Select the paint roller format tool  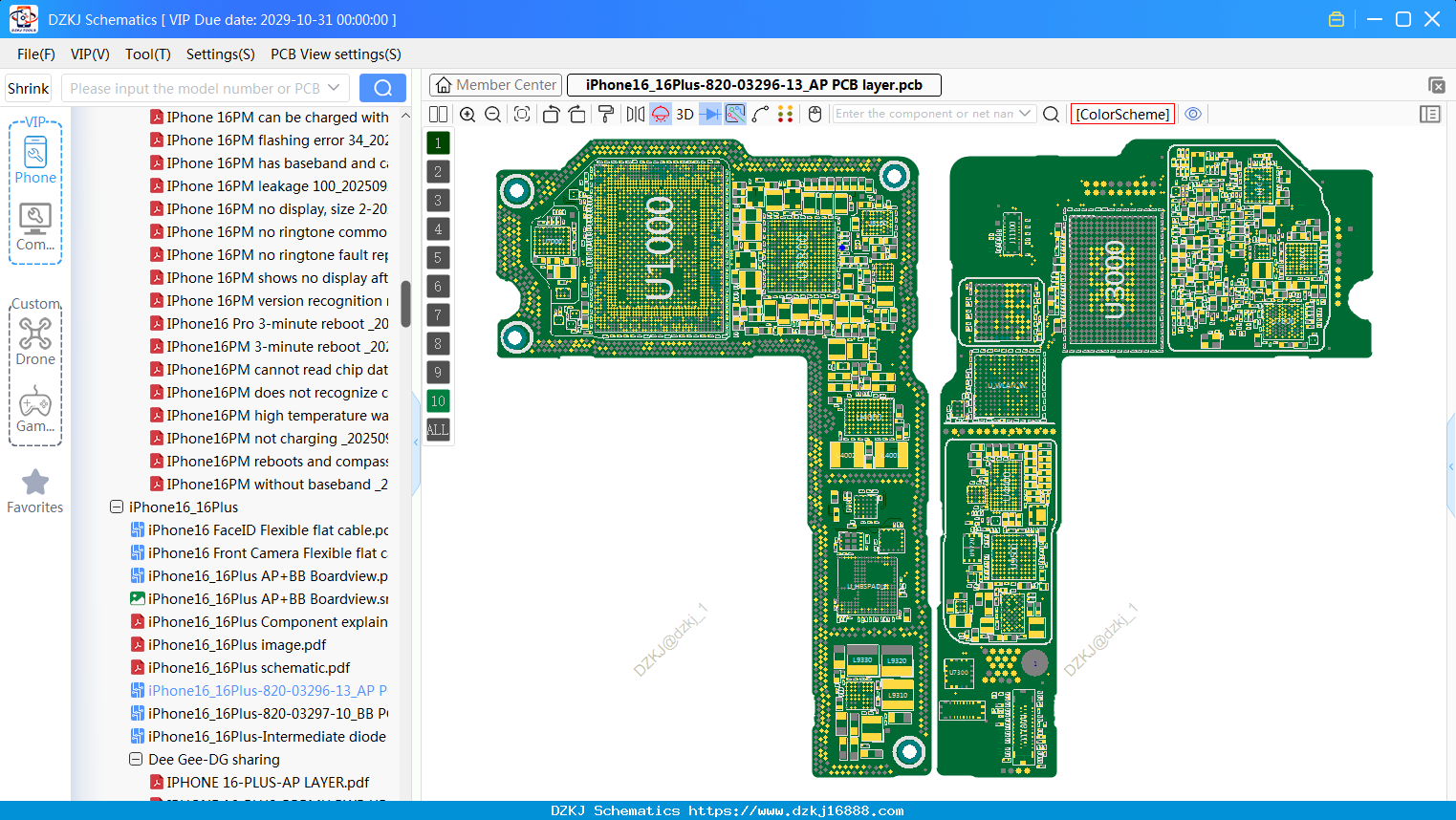[606, 114]
